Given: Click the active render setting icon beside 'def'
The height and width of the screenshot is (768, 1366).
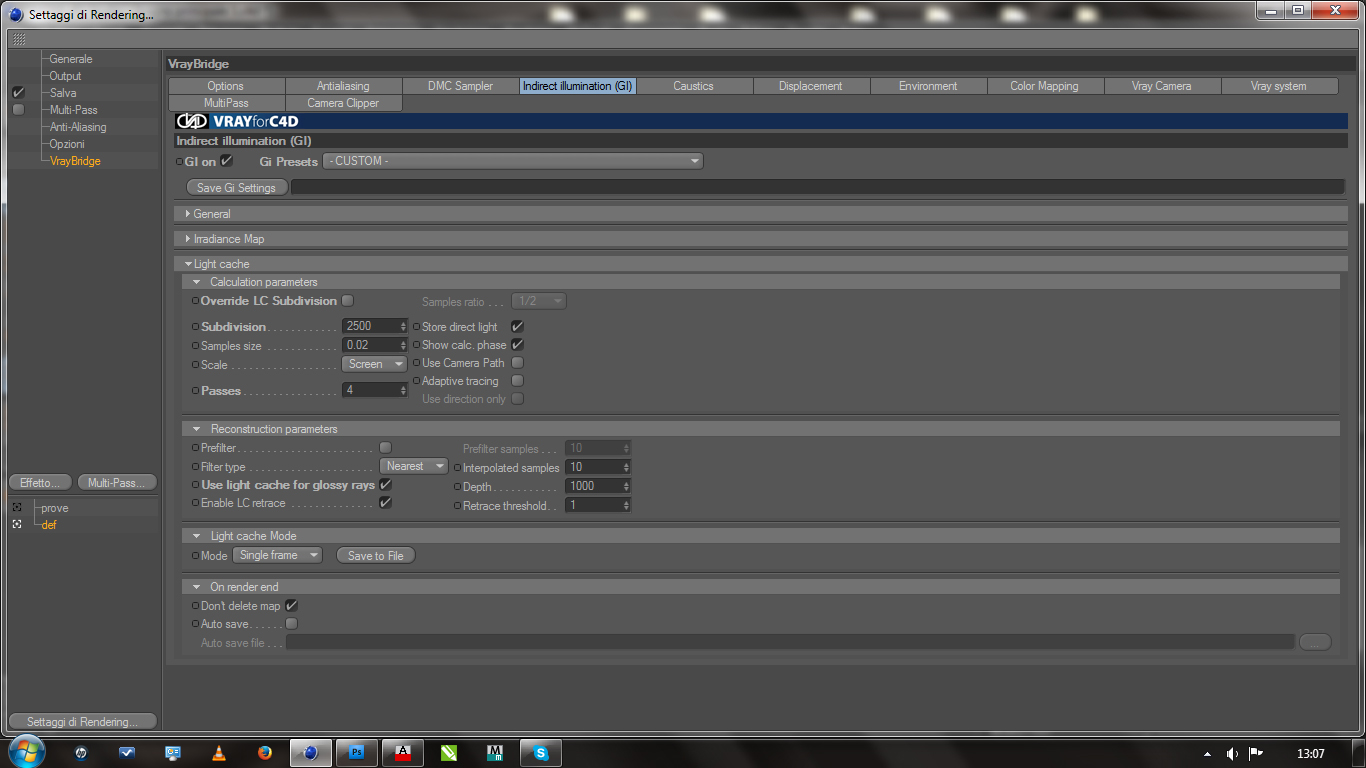Looking at the screenshot, I should [x=17, y=524].
